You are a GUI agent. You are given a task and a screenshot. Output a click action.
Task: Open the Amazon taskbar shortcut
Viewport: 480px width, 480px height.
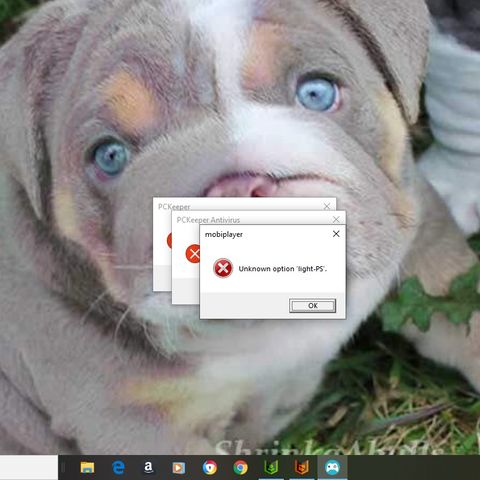(149, 468)
